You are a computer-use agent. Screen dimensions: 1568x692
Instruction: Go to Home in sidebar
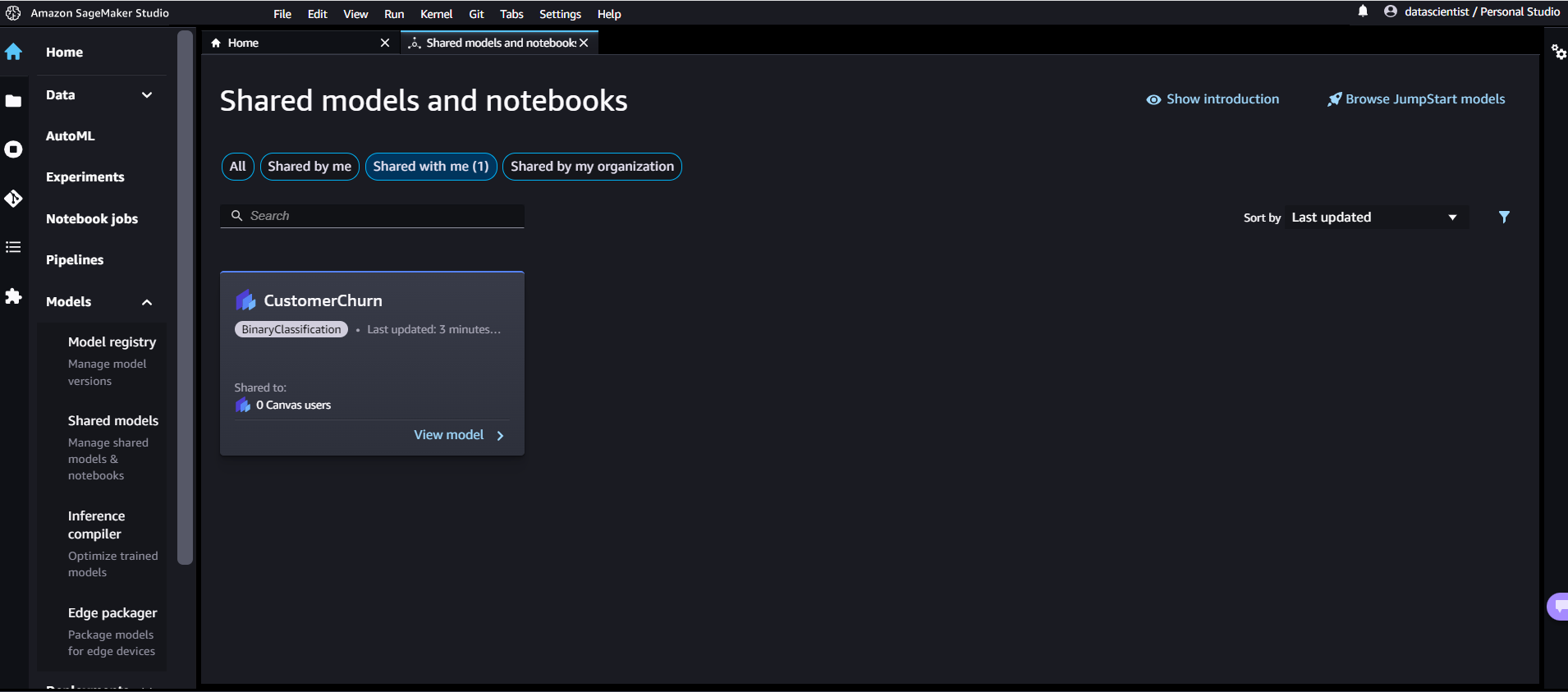tap(64, 53)
